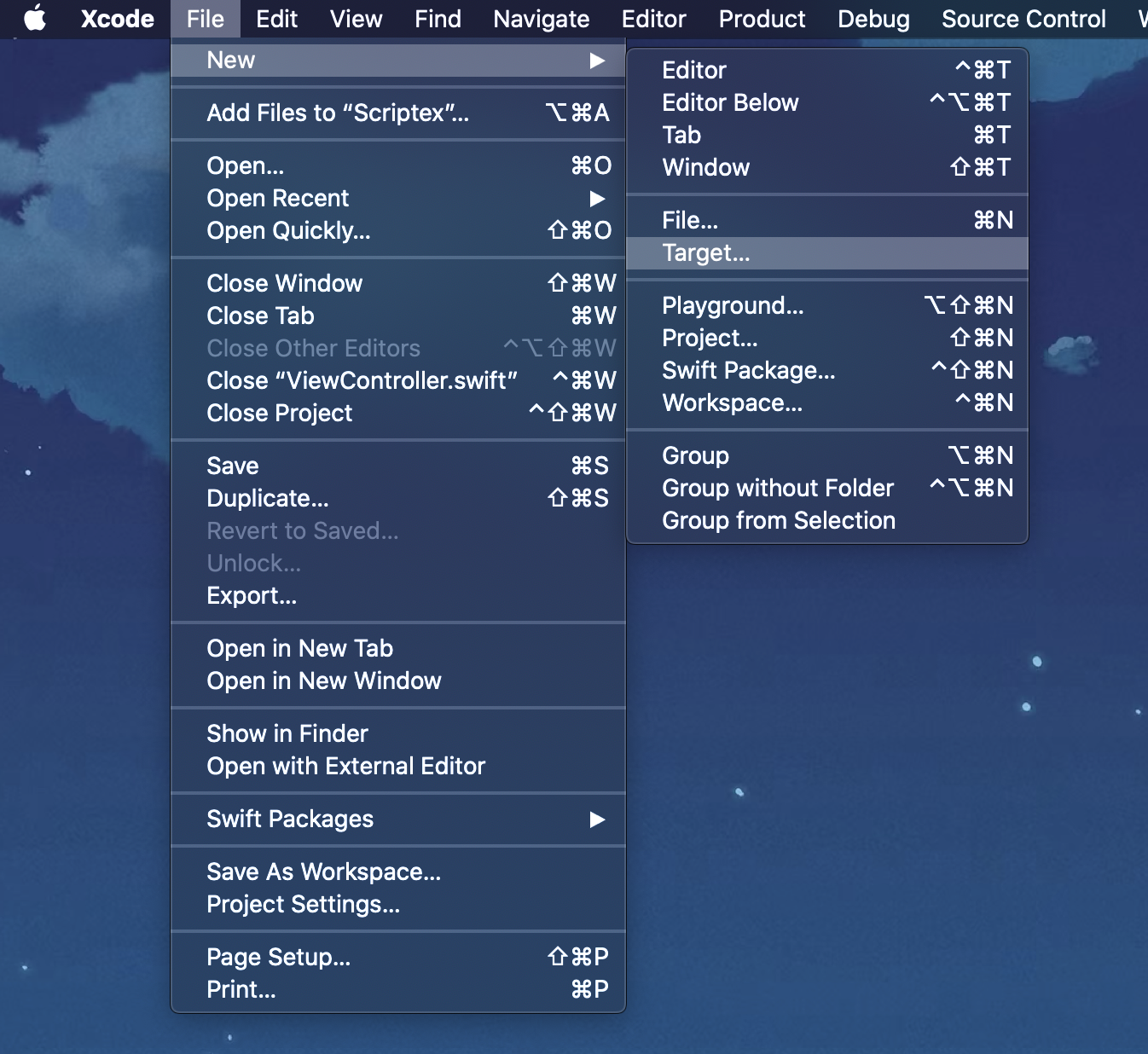Create a new Playground...
The width and height of the screenshot is (1148, 1054).
pos(733,306)
